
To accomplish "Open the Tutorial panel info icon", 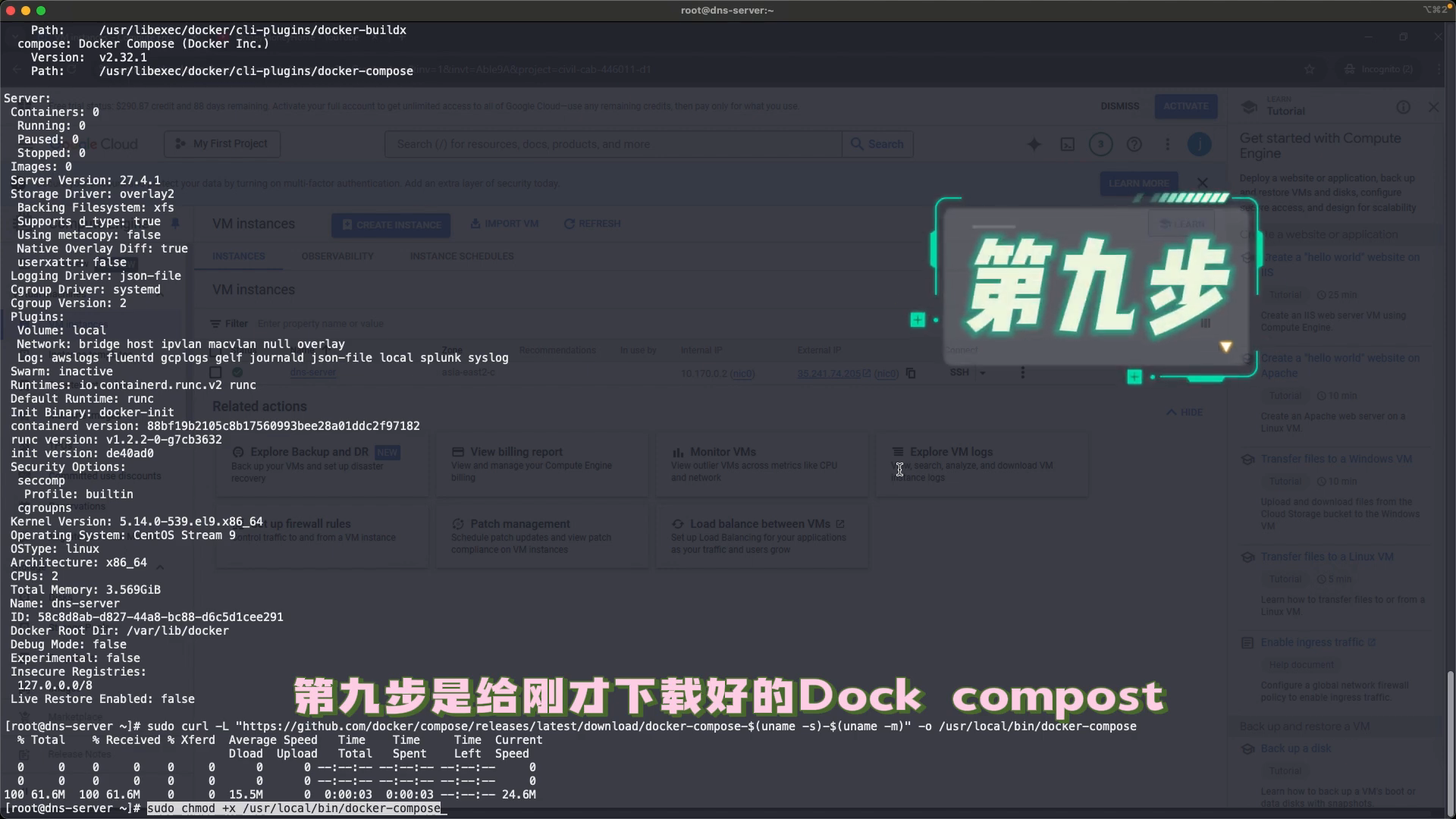I will (1403, 108).
